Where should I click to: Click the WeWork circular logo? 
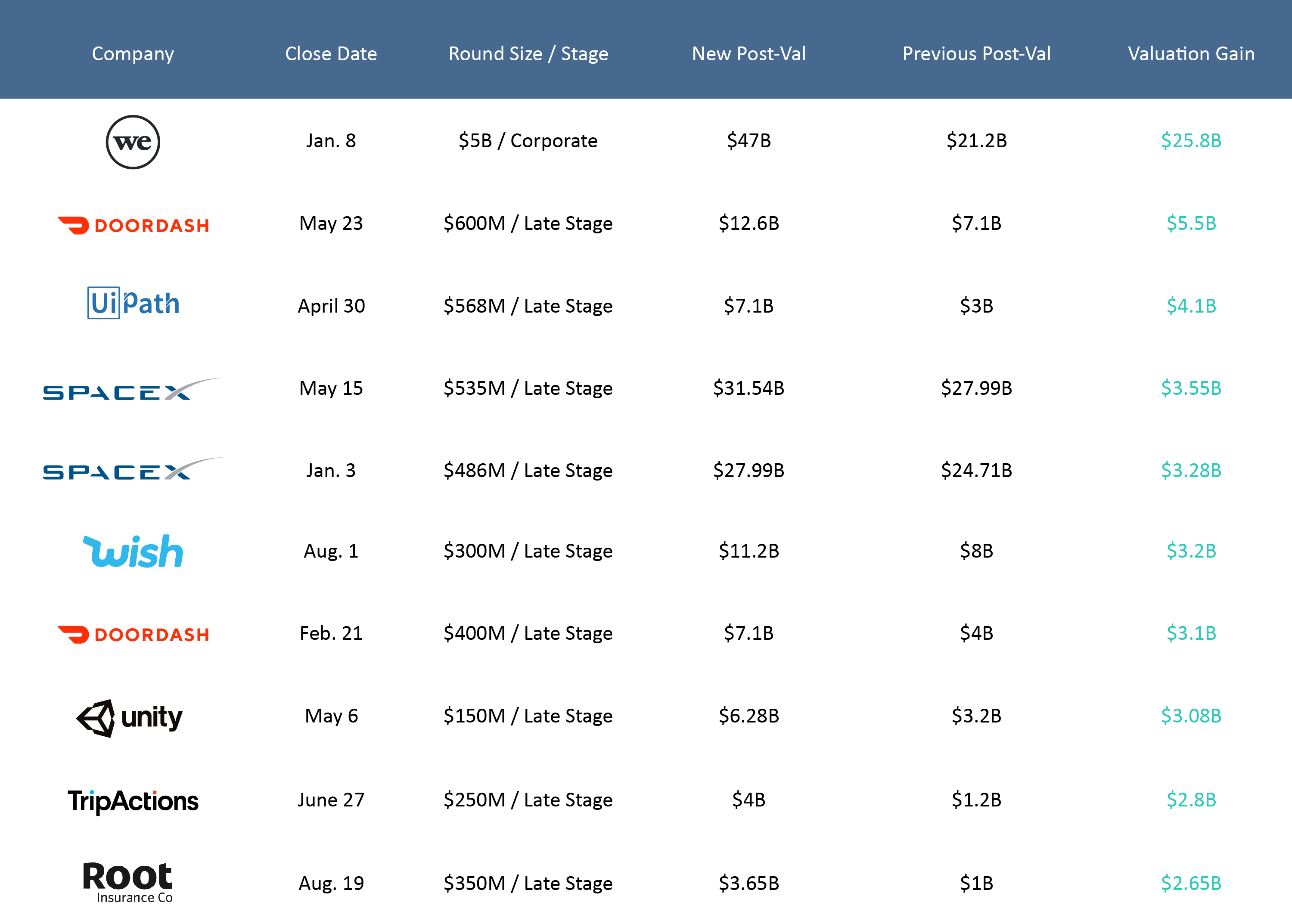(133, 142)
